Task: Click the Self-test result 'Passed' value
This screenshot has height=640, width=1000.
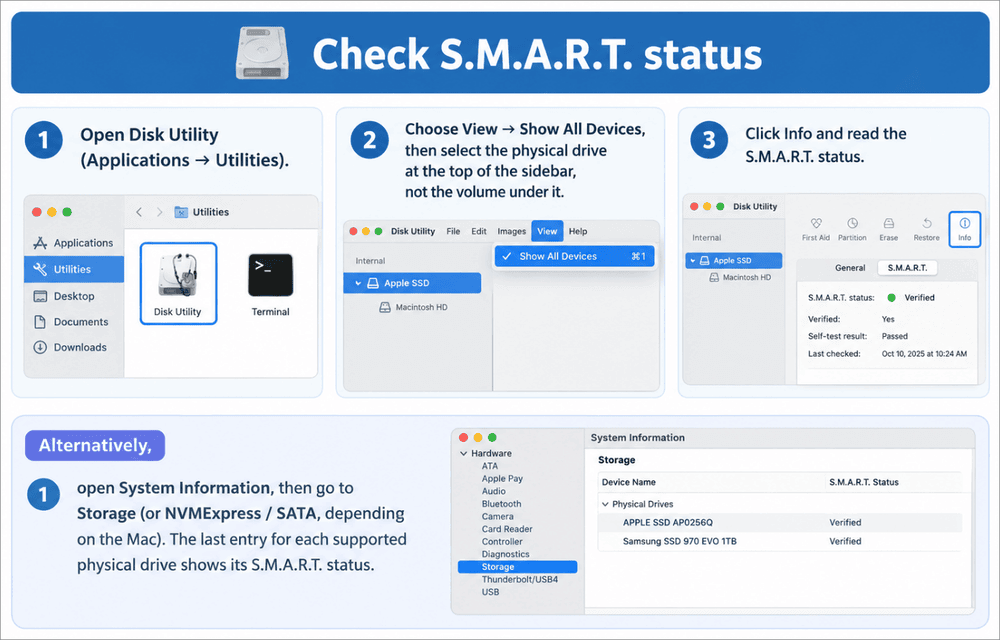Action: (x=895, y=336)
